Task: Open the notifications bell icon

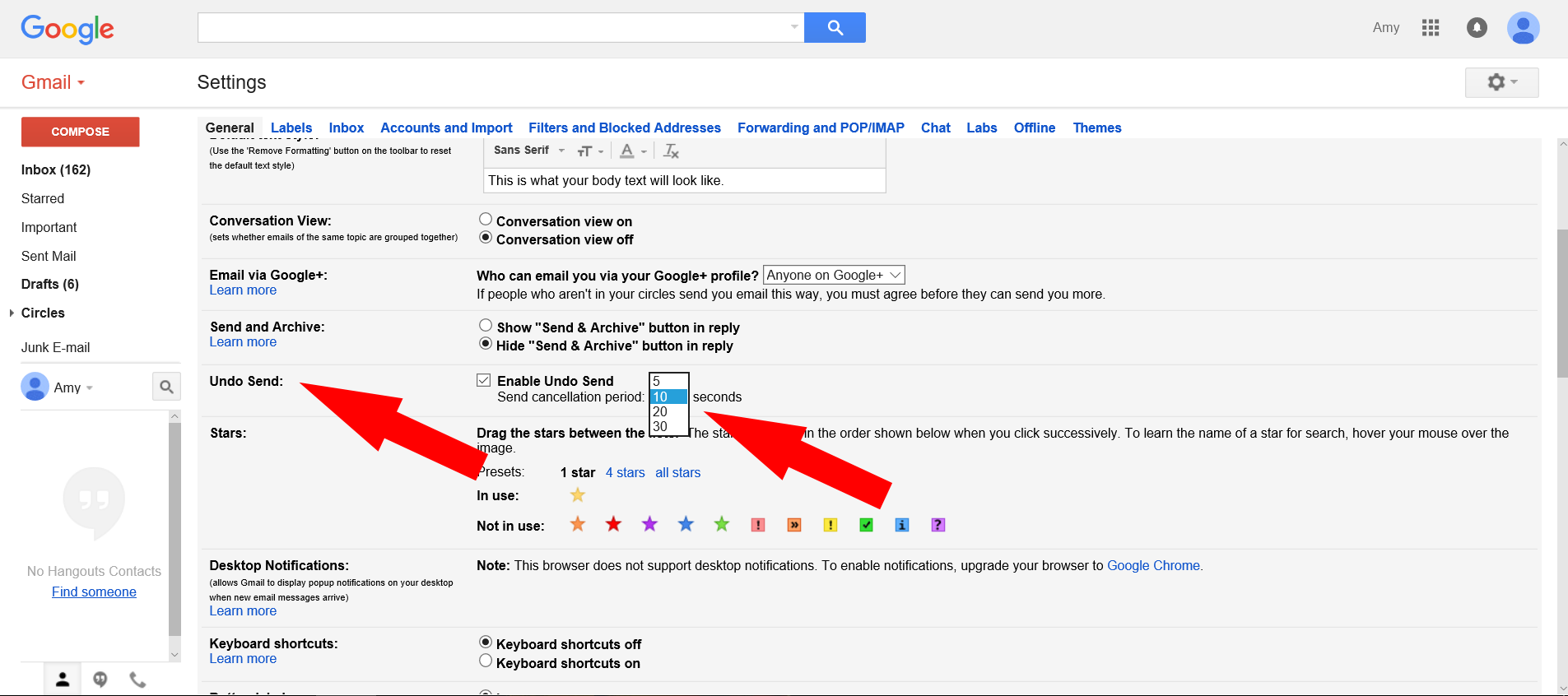Action: tap(1477, 28)
